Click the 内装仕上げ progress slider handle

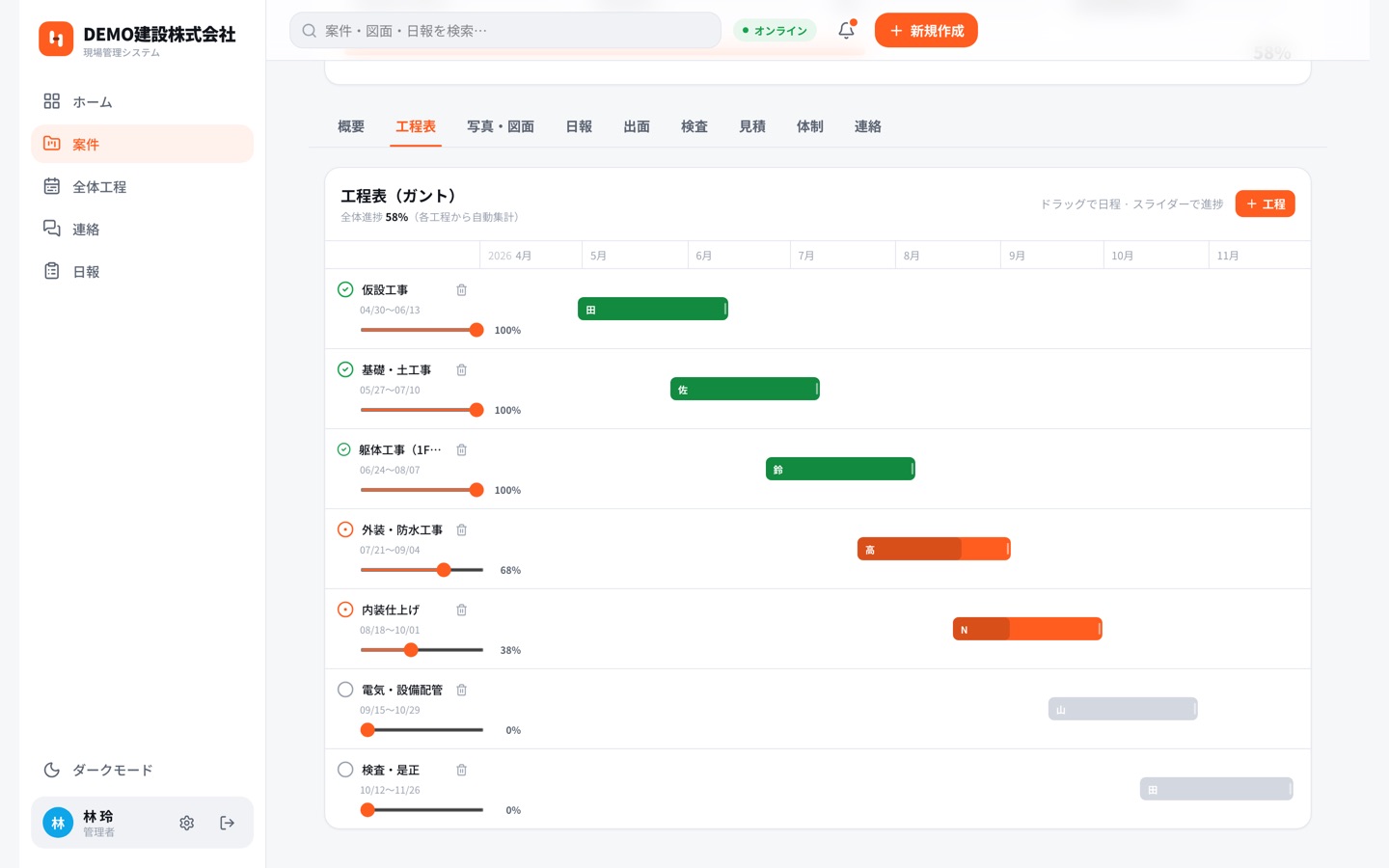click(x=411, y=650)
